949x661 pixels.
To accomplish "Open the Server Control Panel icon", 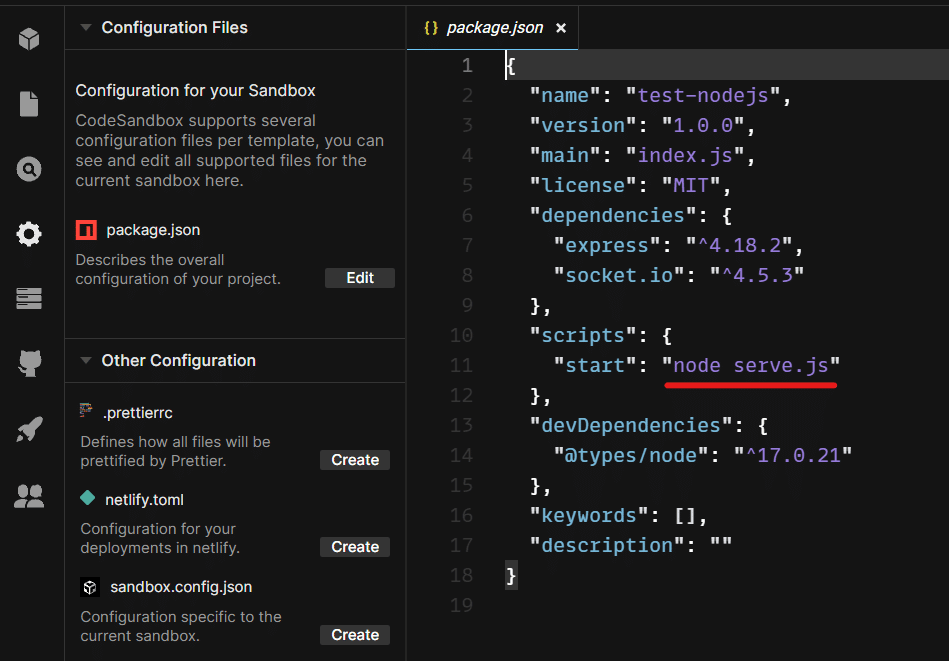I will 29,299.
